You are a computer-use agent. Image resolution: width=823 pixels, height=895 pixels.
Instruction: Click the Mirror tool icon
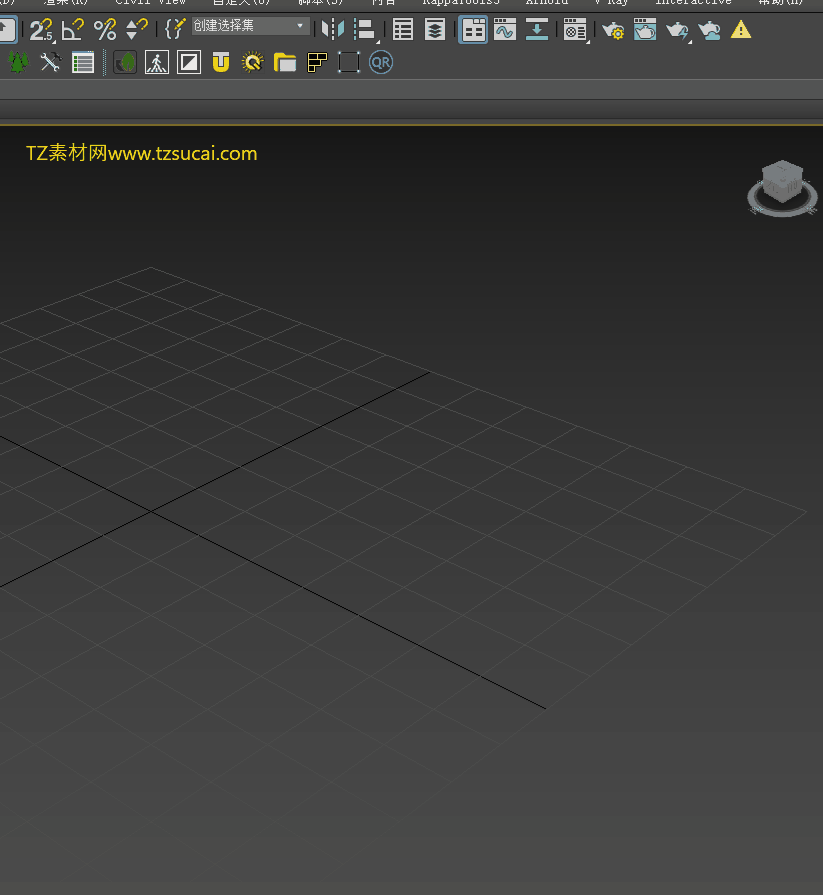point(333,30)
